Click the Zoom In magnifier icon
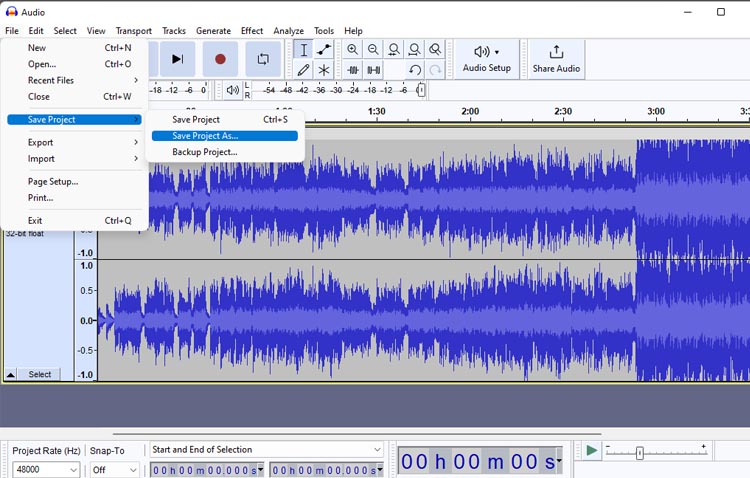750x478 pixels. [353, 49]
